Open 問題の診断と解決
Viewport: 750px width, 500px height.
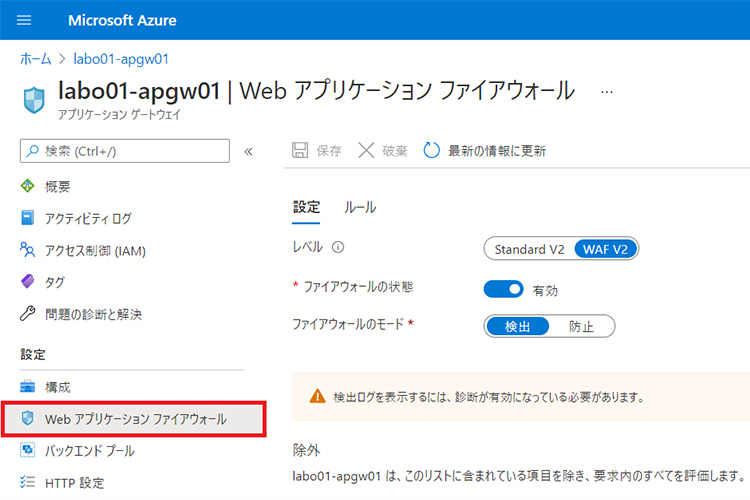(x=93, y=314)
